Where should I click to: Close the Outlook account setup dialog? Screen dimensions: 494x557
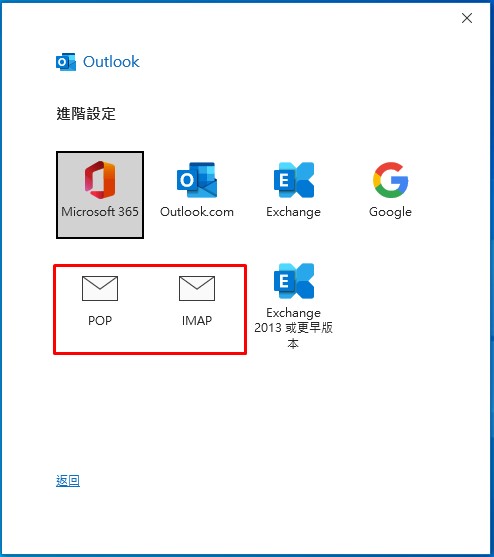[467, 18]
